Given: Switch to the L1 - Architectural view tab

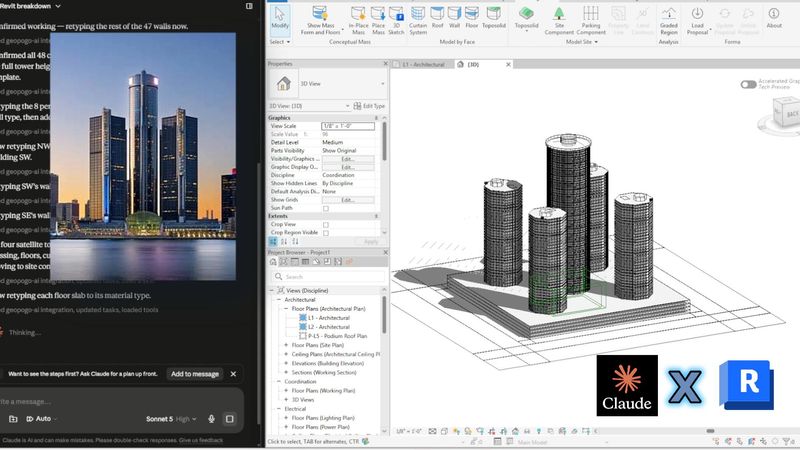Looking at the screenshot, I should [x=422, y=64].
